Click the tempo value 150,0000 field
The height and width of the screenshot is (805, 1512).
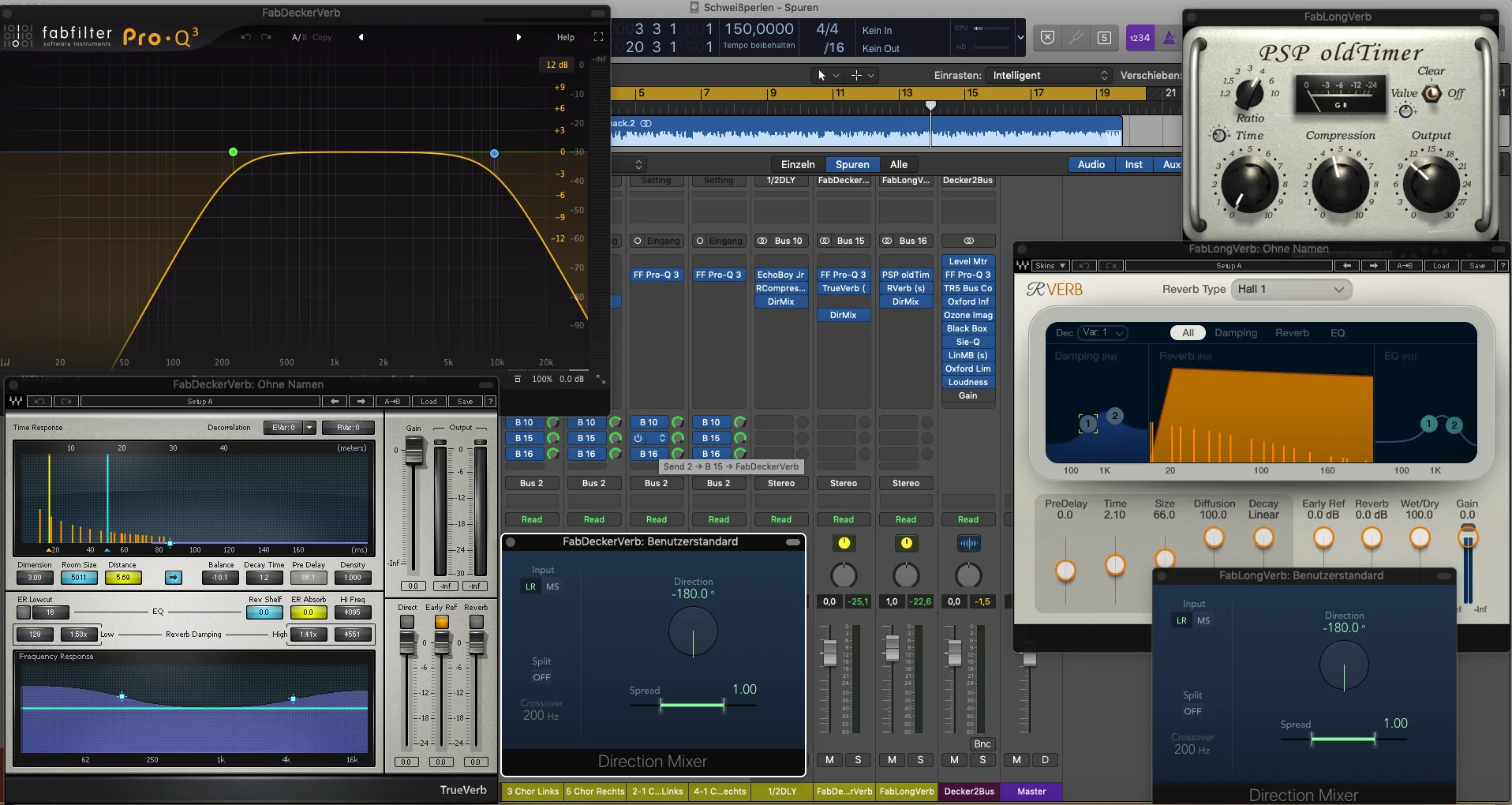[x=759, y=29]
